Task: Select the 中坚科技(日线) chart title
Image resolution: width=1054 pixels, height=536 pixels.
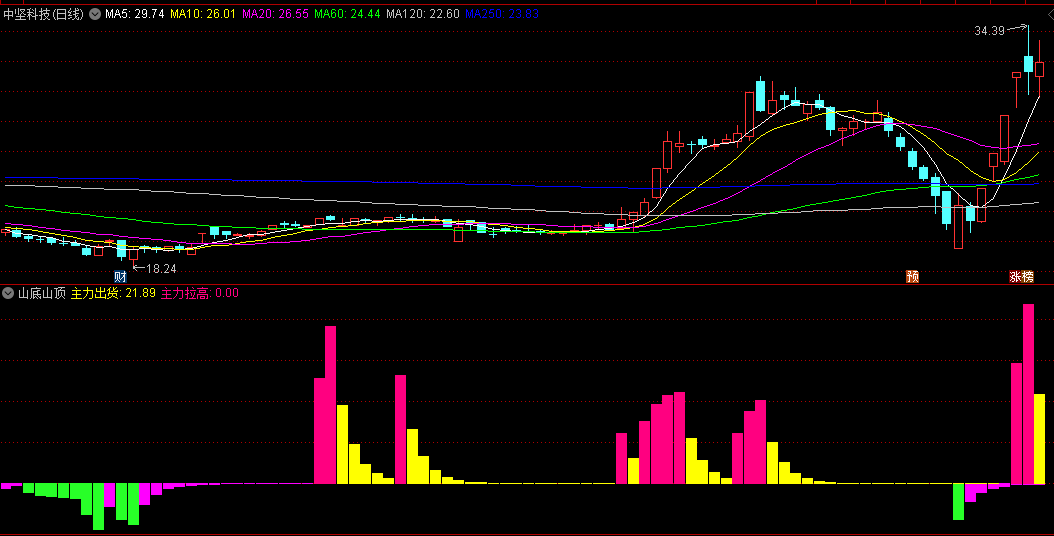Action: [x=44, y=14]
